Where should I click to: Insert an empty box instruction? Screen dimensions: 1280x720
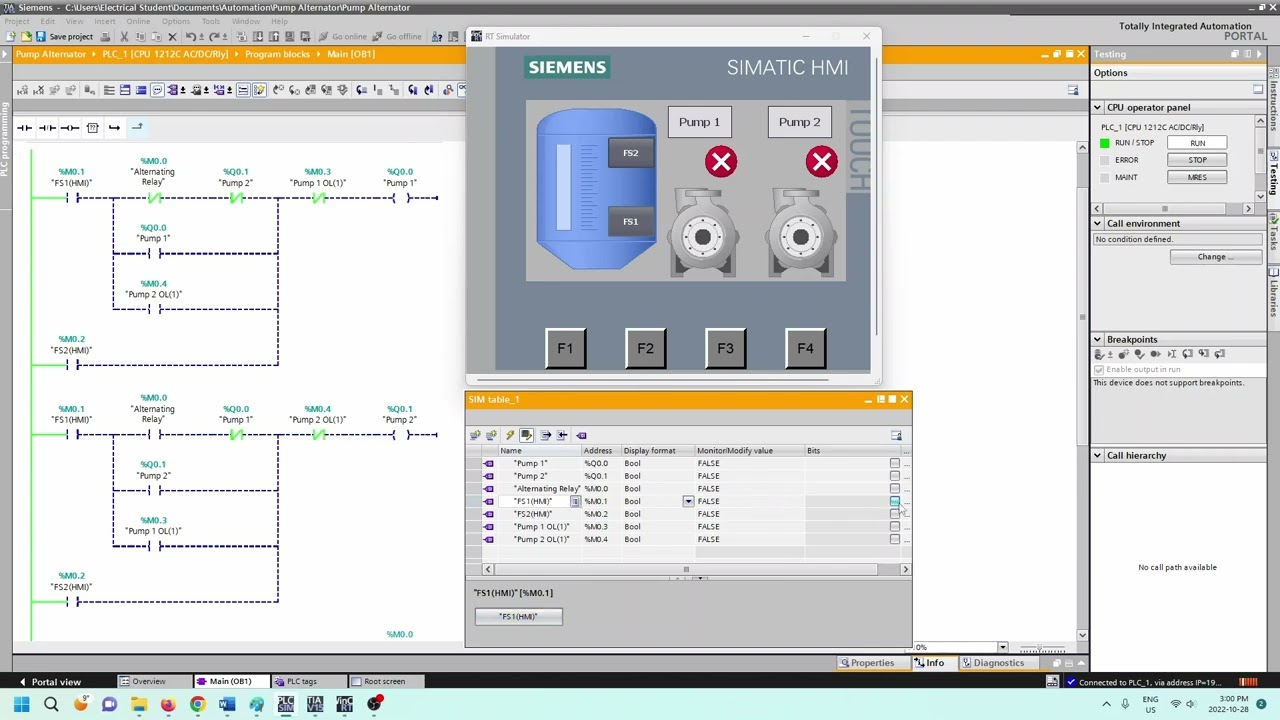92,127
